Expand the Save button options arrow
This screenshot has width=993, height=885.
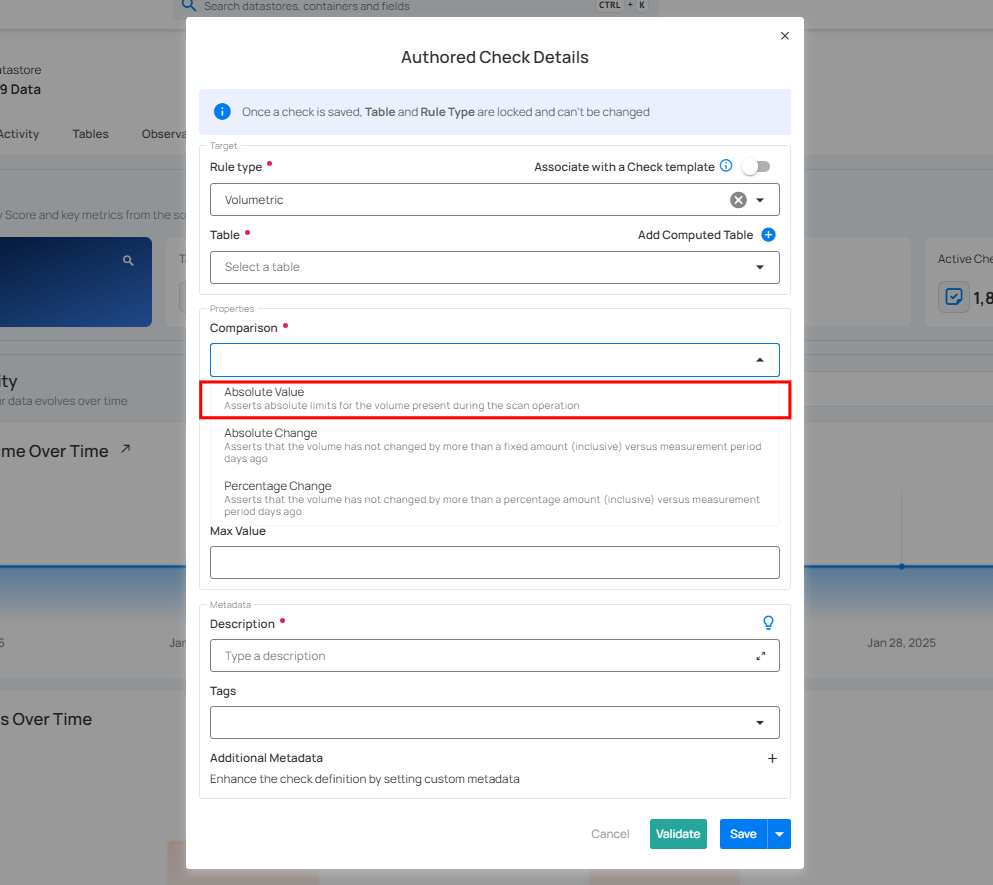pos(779,834)
